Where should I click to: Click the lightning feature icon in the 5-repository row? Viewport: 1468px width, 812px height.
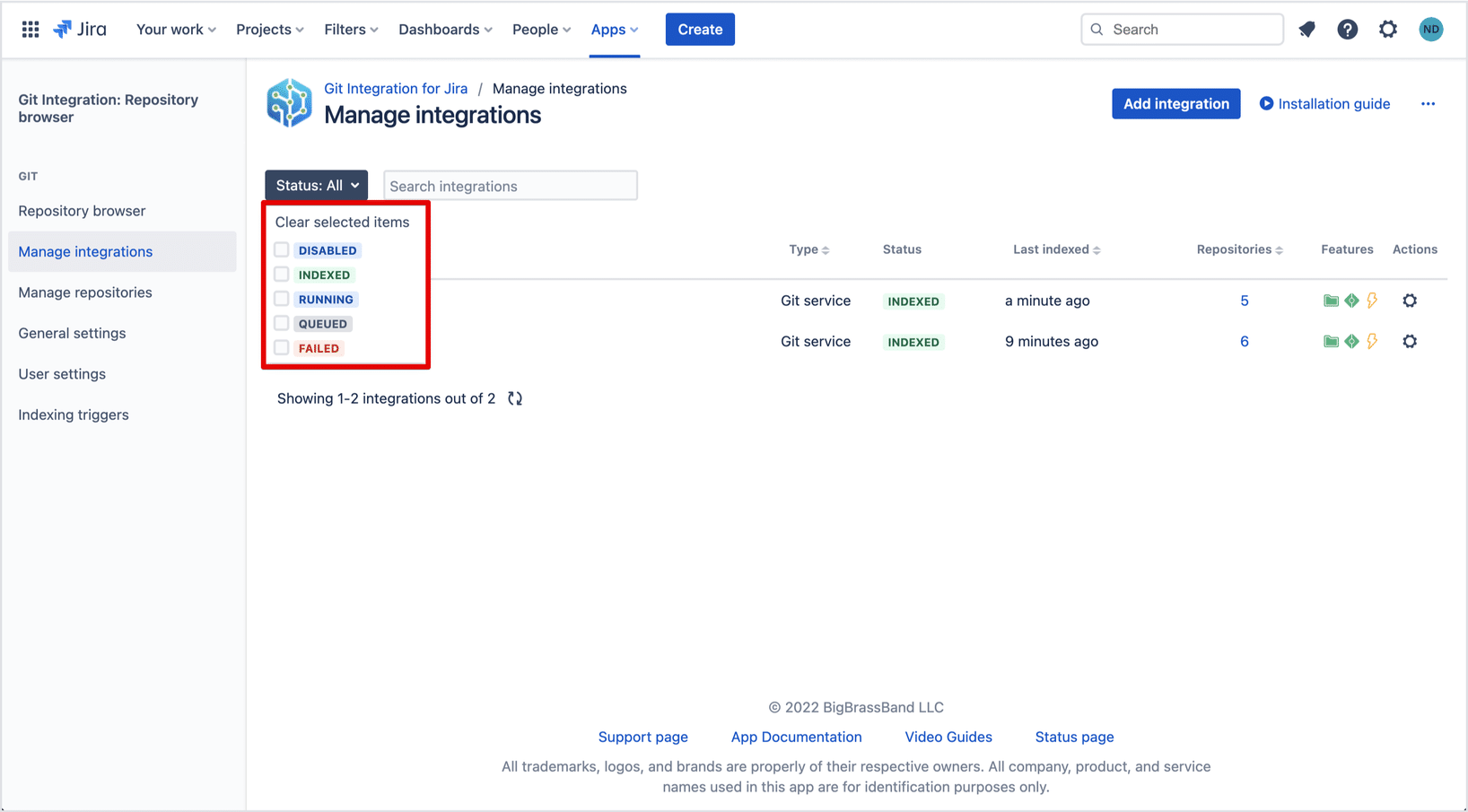click(x=1372, y=301)
